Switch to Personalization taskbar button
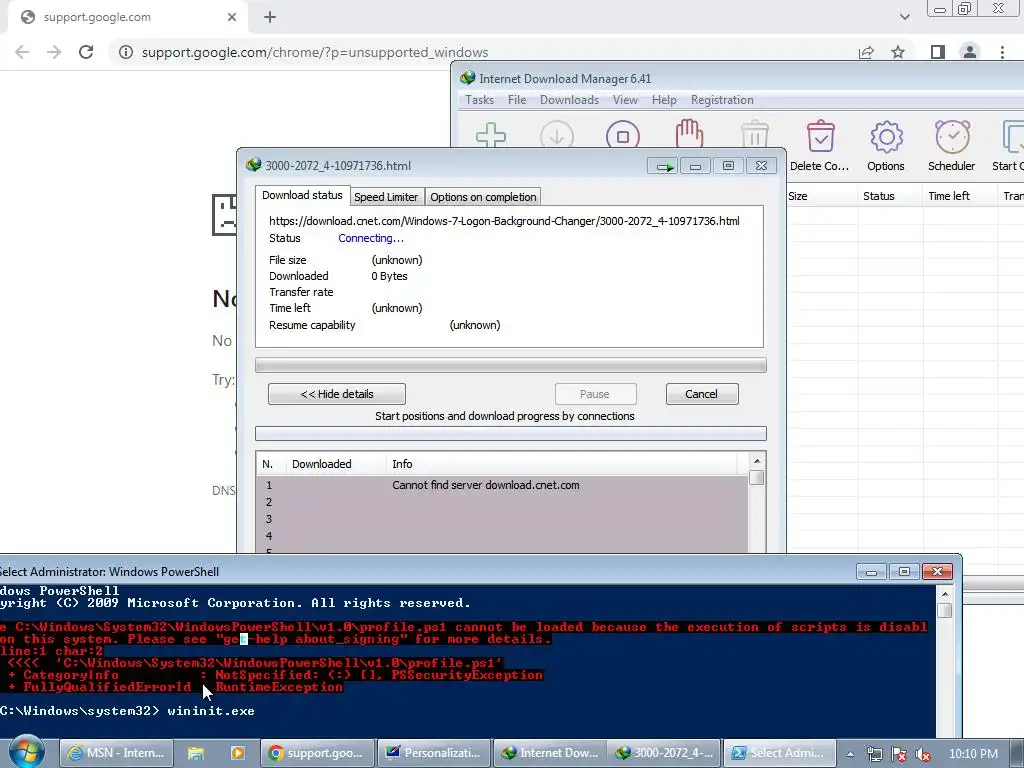 (434, 753)
